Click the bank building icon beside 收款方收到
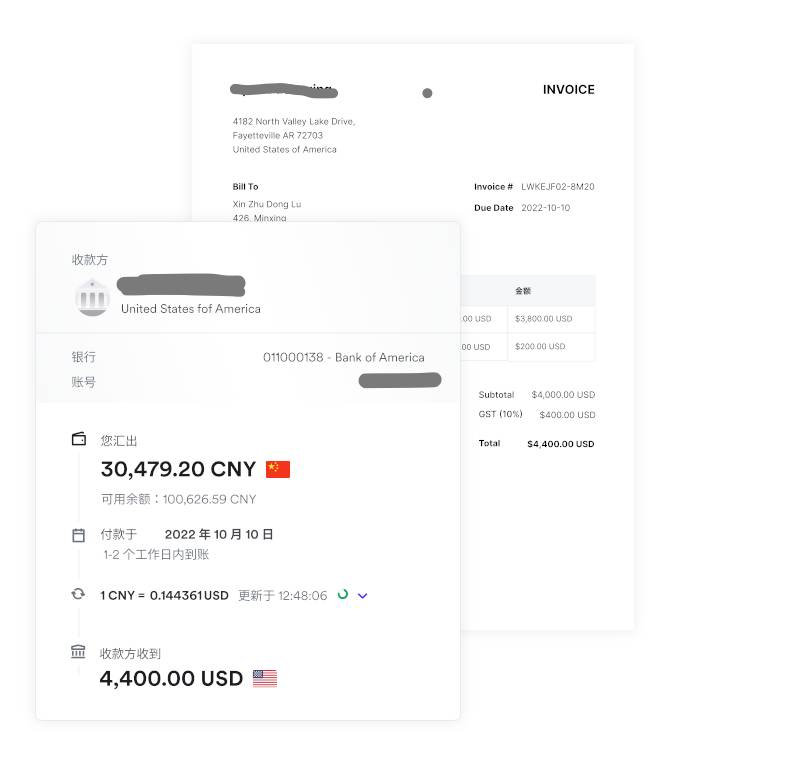Screen dimensions: 800x766 point(78,652)
